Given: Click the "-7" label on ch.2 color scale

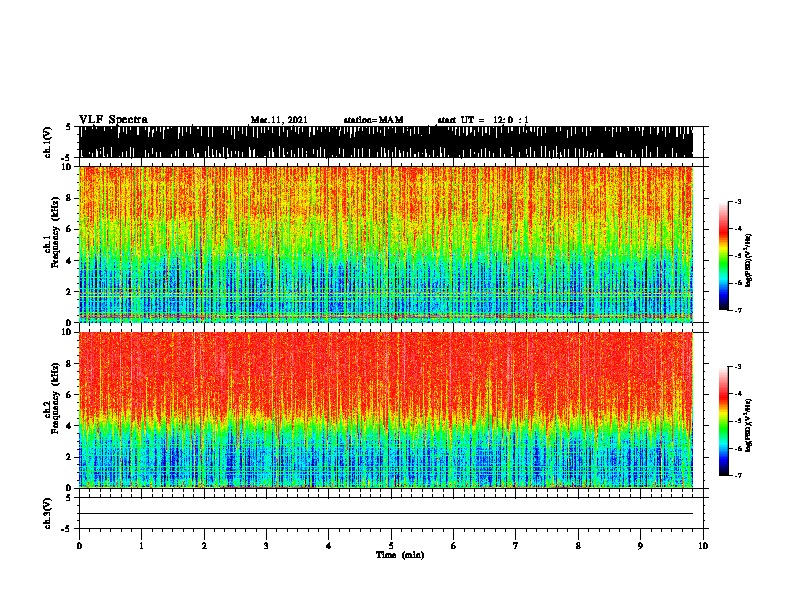Looking at the screenshot, I should [737, 475].
